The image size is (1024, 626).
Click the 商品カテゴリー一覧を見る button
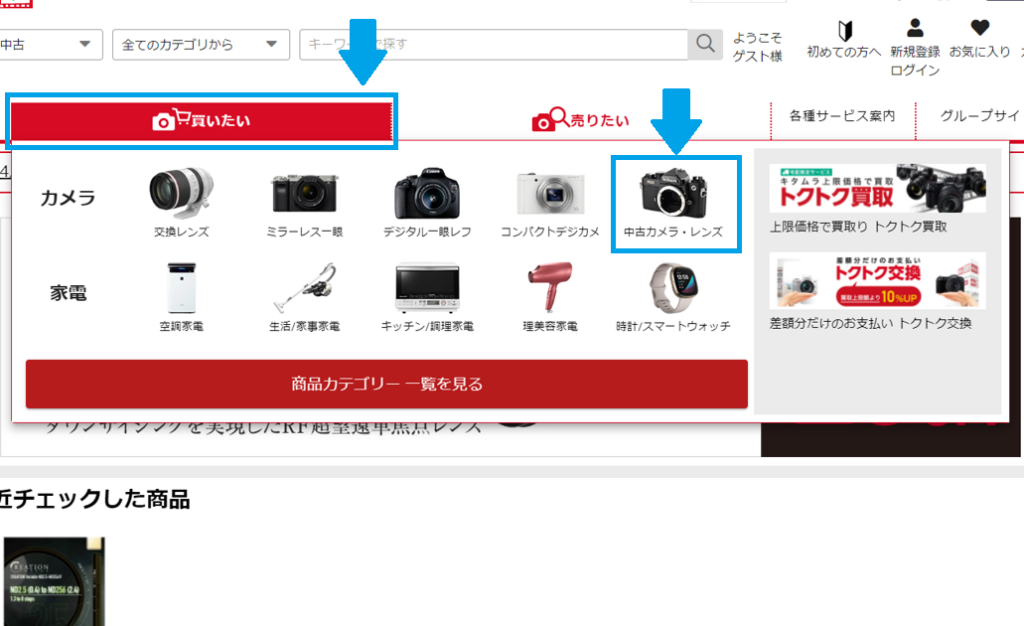[386, 384]
